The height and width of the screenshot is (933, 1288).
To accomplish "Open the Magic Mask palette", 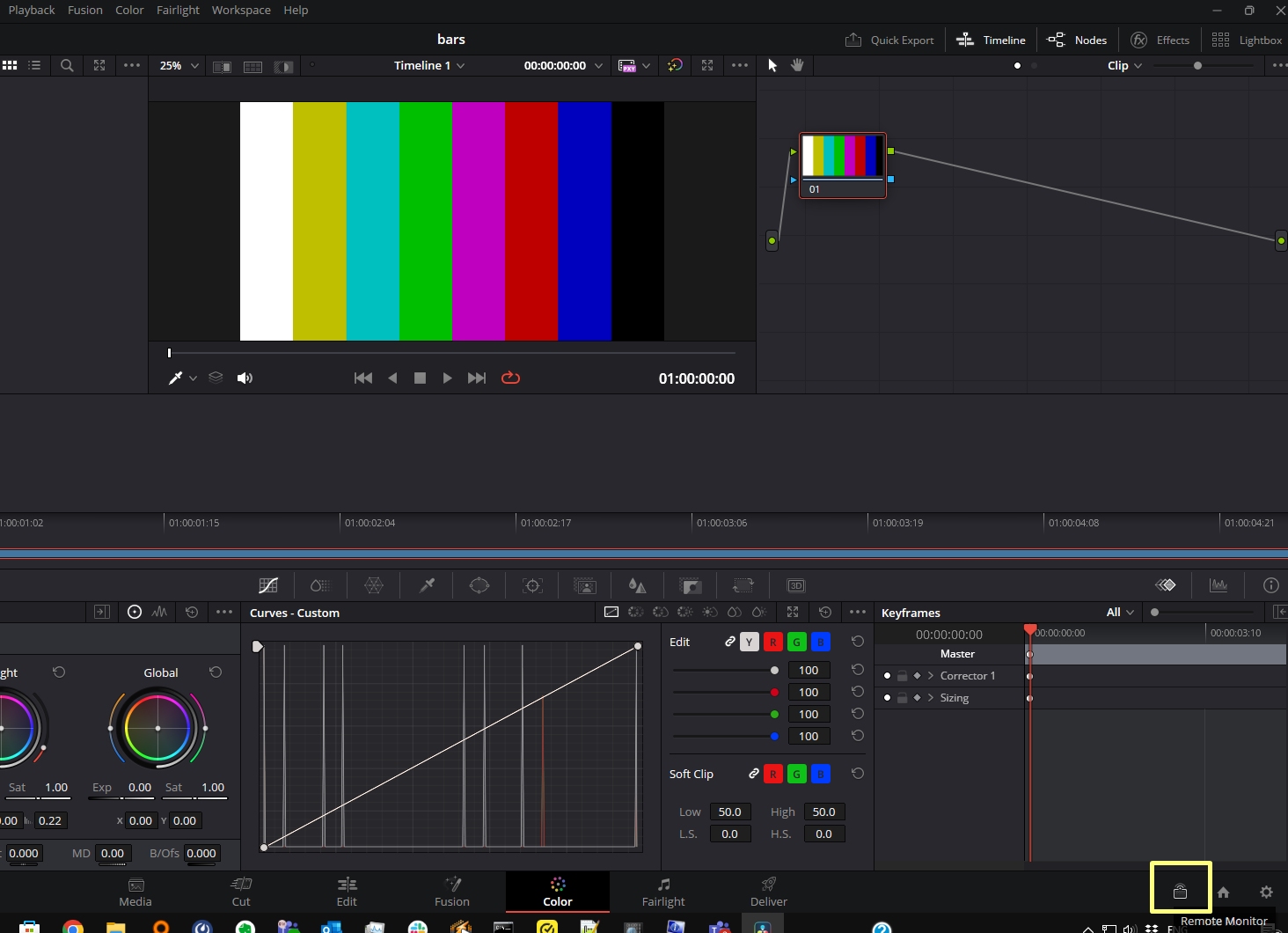I will pyautogui.click(x=585, y=585).
